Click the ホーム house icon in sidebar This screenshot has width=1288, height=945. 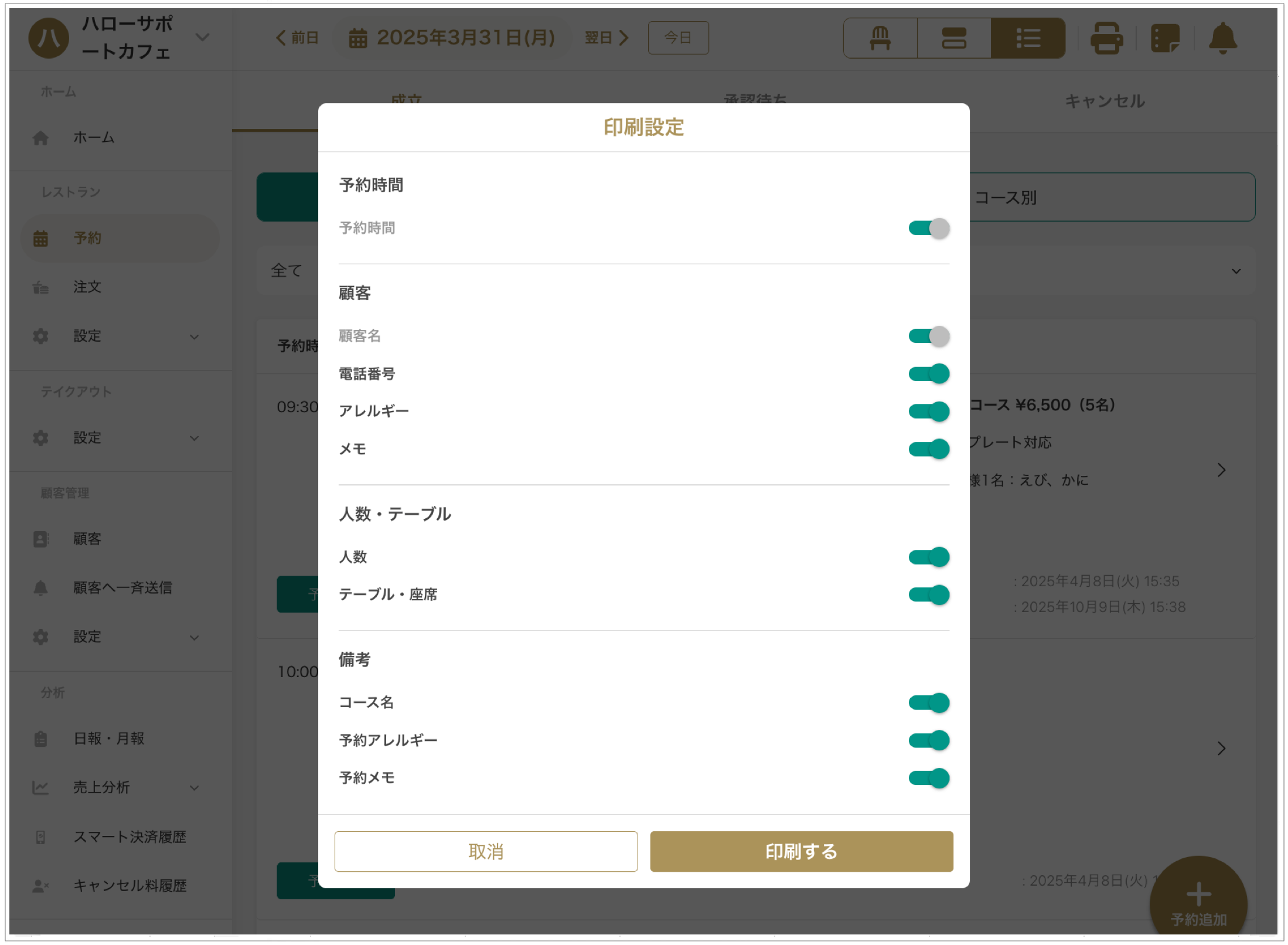40,138
